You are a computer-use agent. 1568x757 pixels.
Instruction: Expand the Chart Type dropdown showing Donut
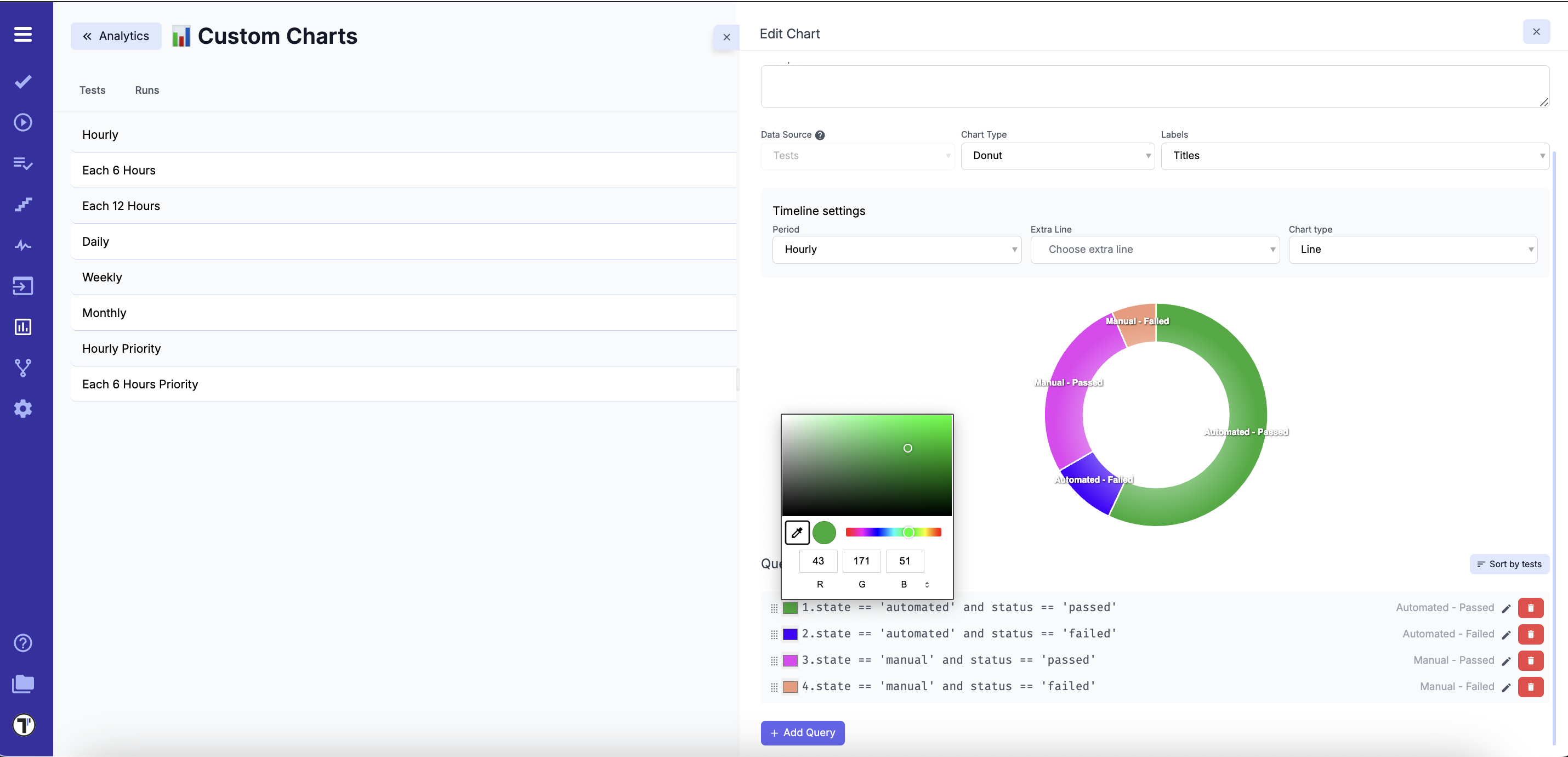click(x=1058, y=156)
